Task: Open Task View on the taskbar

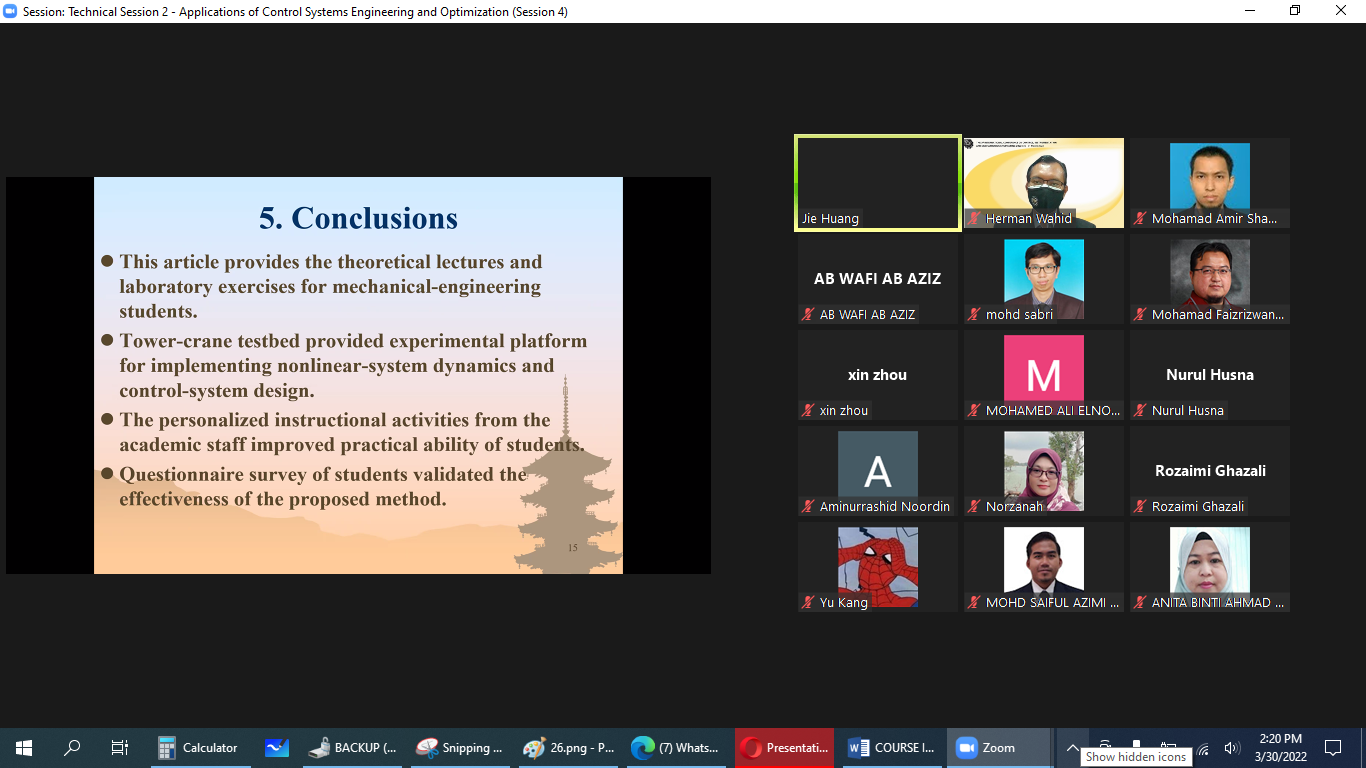Action: [120, 748]
